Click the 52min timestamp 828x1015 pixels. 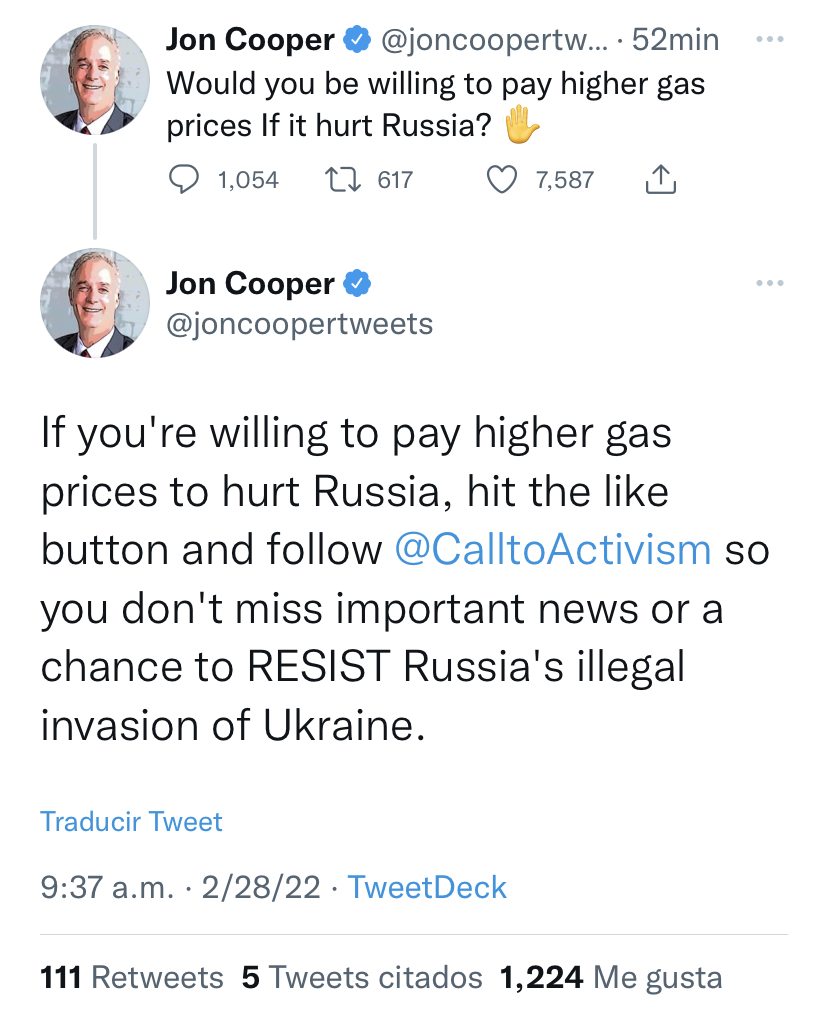[x=676, y=40]
